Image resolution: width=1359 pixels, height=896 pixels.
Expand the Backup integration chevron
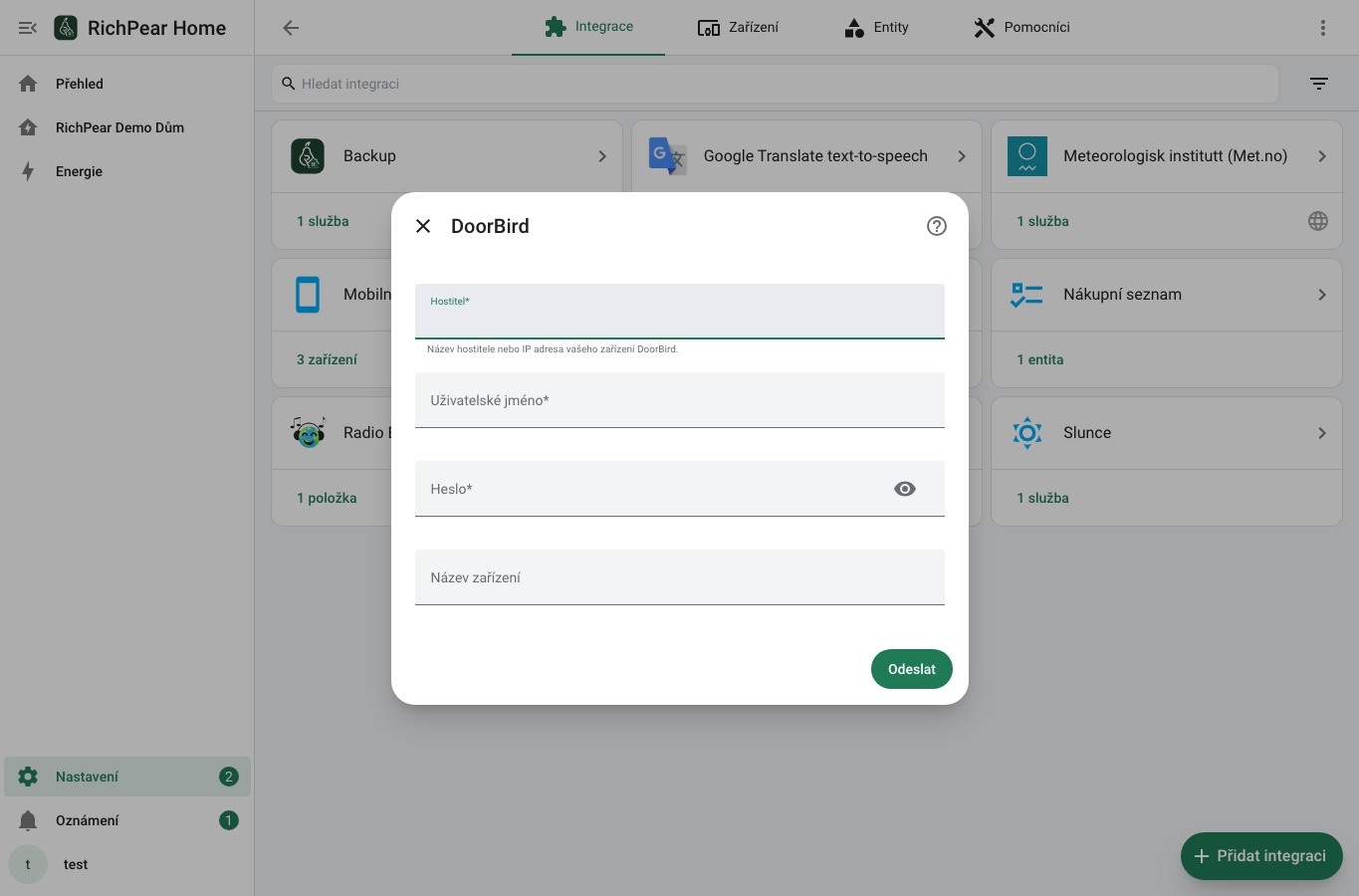(602, 156)
